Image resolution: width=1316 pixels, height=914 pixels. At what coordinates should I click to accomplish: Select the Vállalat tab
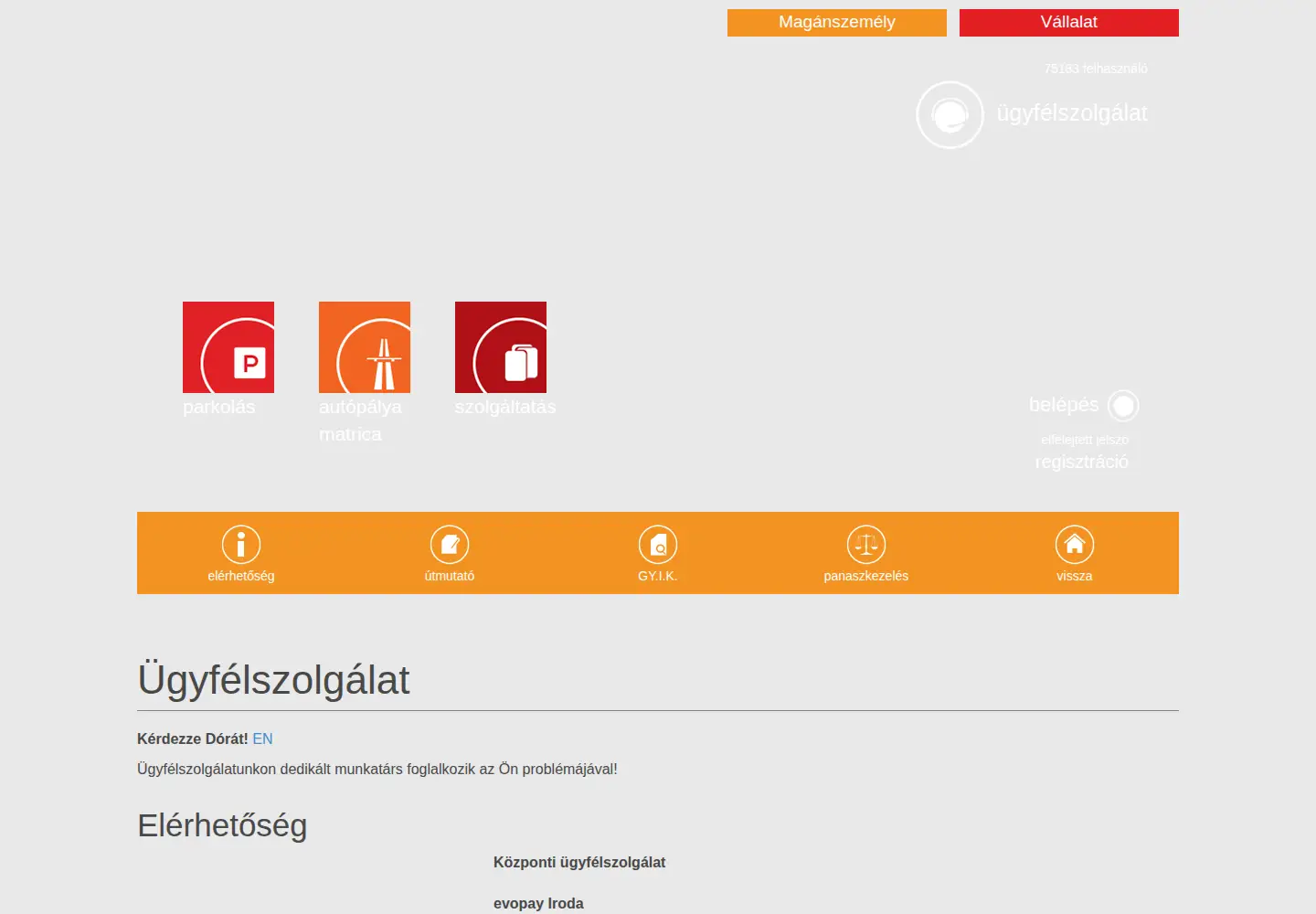1069,23
